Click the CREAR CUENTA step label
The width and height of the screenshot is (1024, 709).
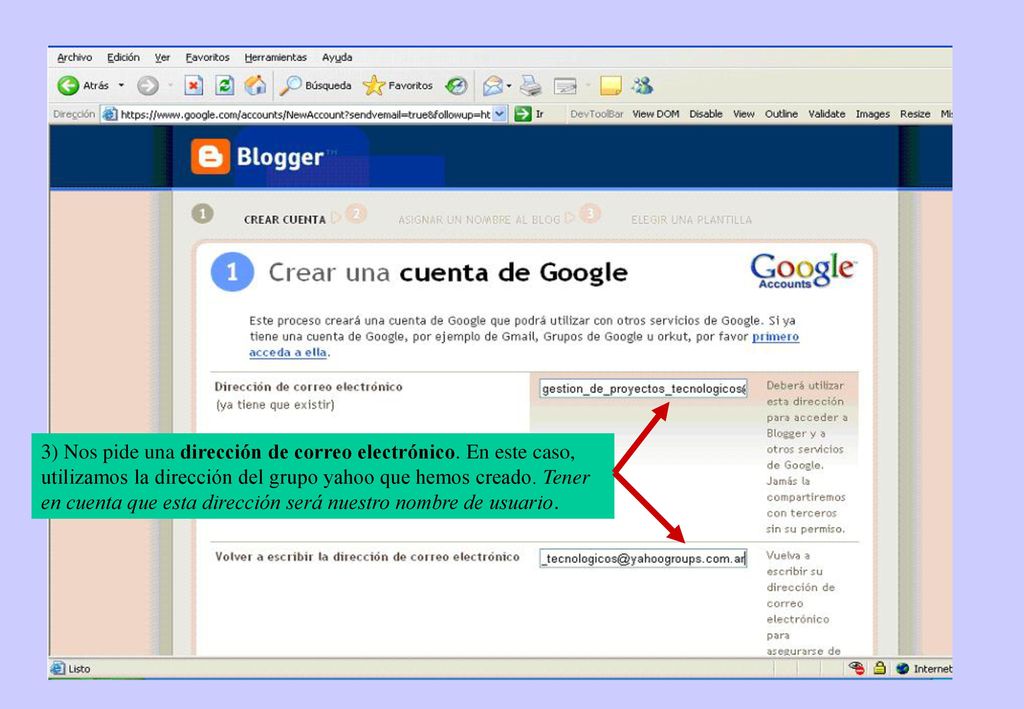pyautogui.click(x=285, y=220)
